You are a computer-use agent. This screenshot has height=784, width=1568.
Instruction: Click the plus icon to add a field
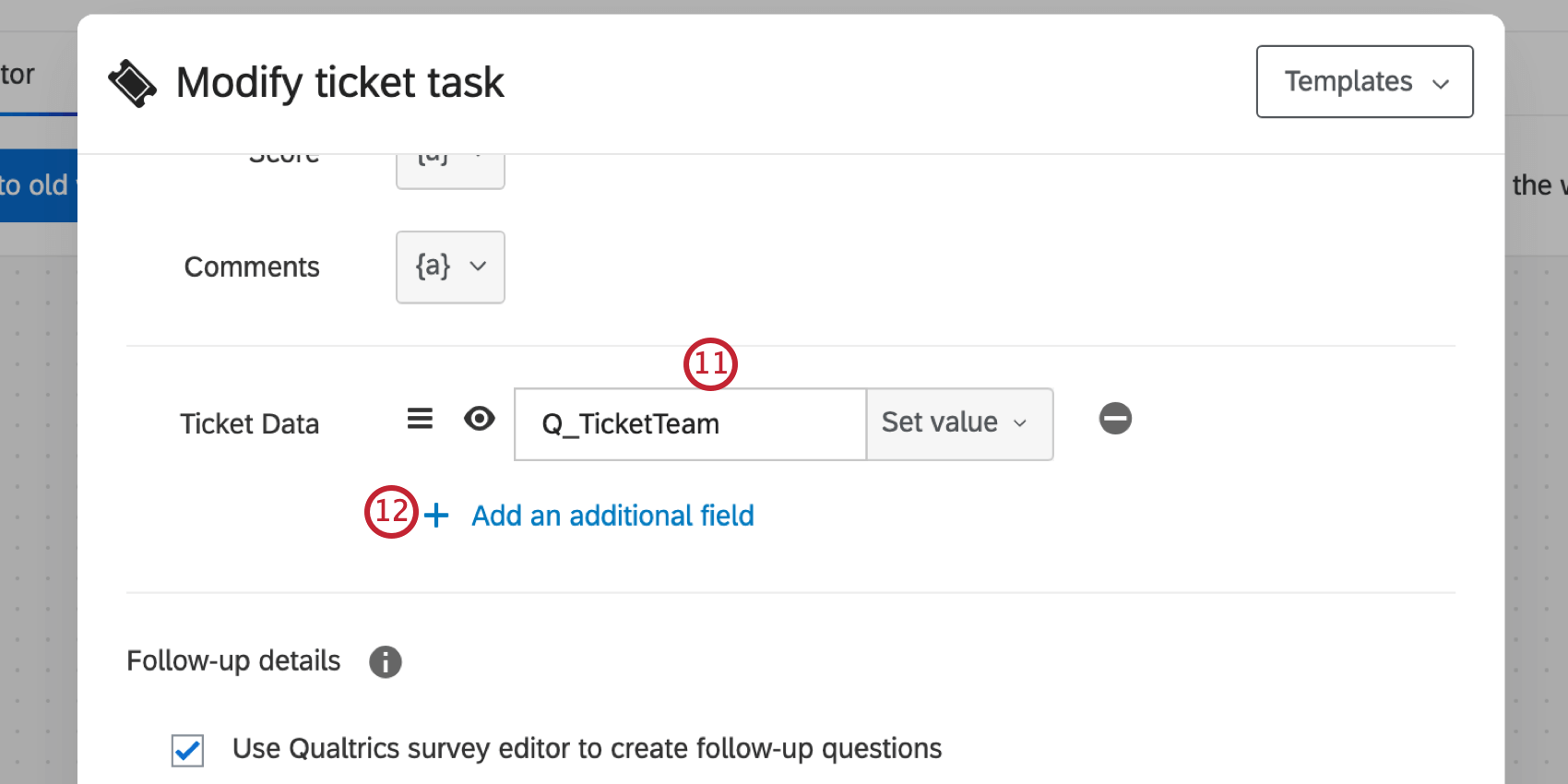(x=436, y=516)
